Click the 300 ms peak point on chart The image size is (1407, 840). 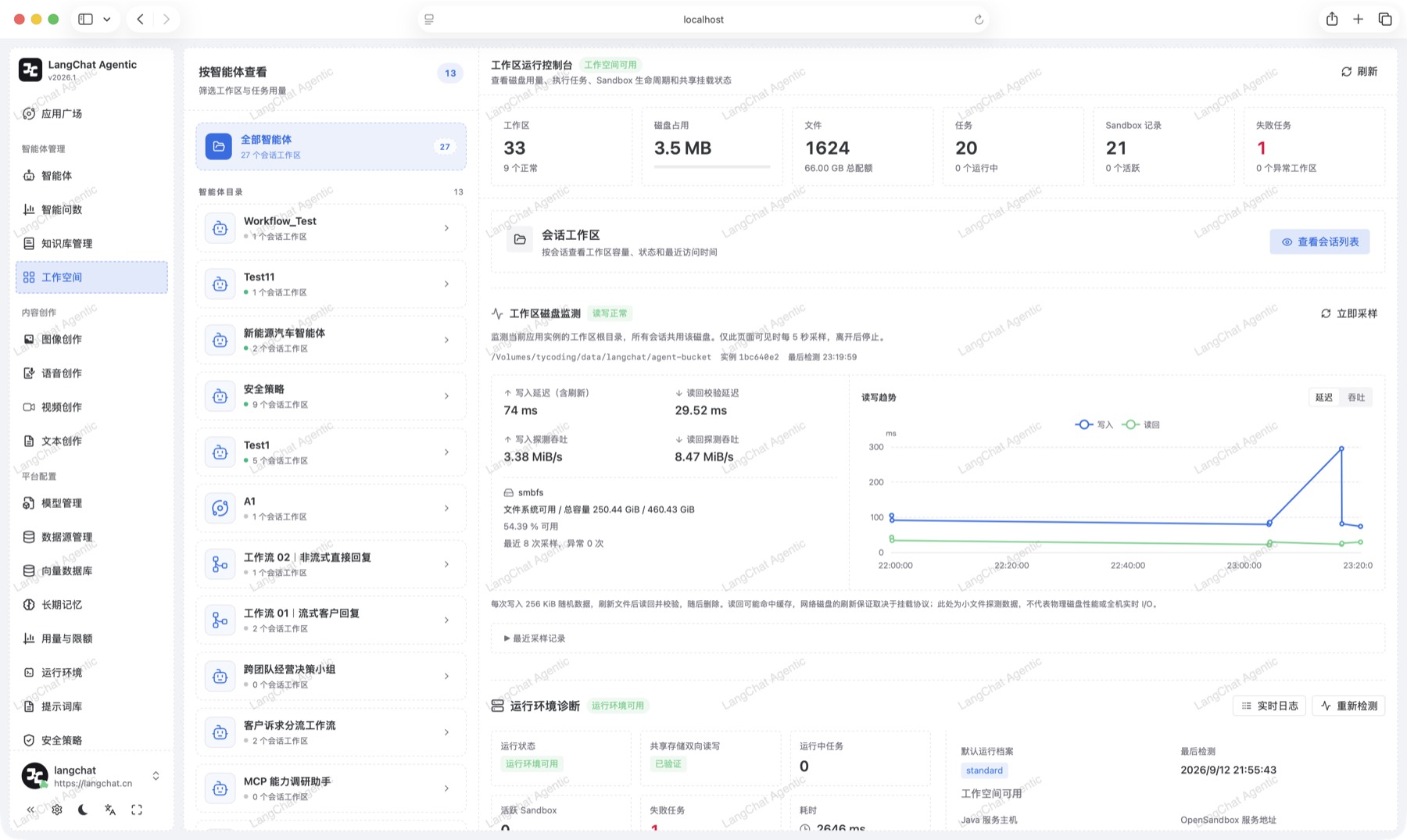(1341, 449)
